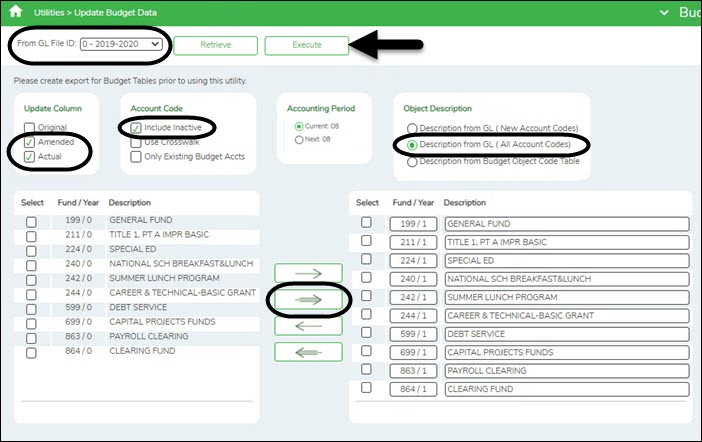Toggle the Amended checkbox

(x=30, y=143)
